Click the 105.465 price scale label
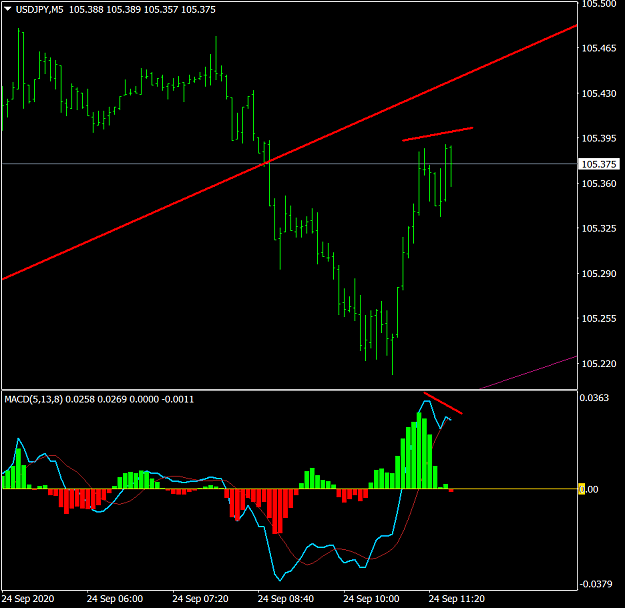 599,49
